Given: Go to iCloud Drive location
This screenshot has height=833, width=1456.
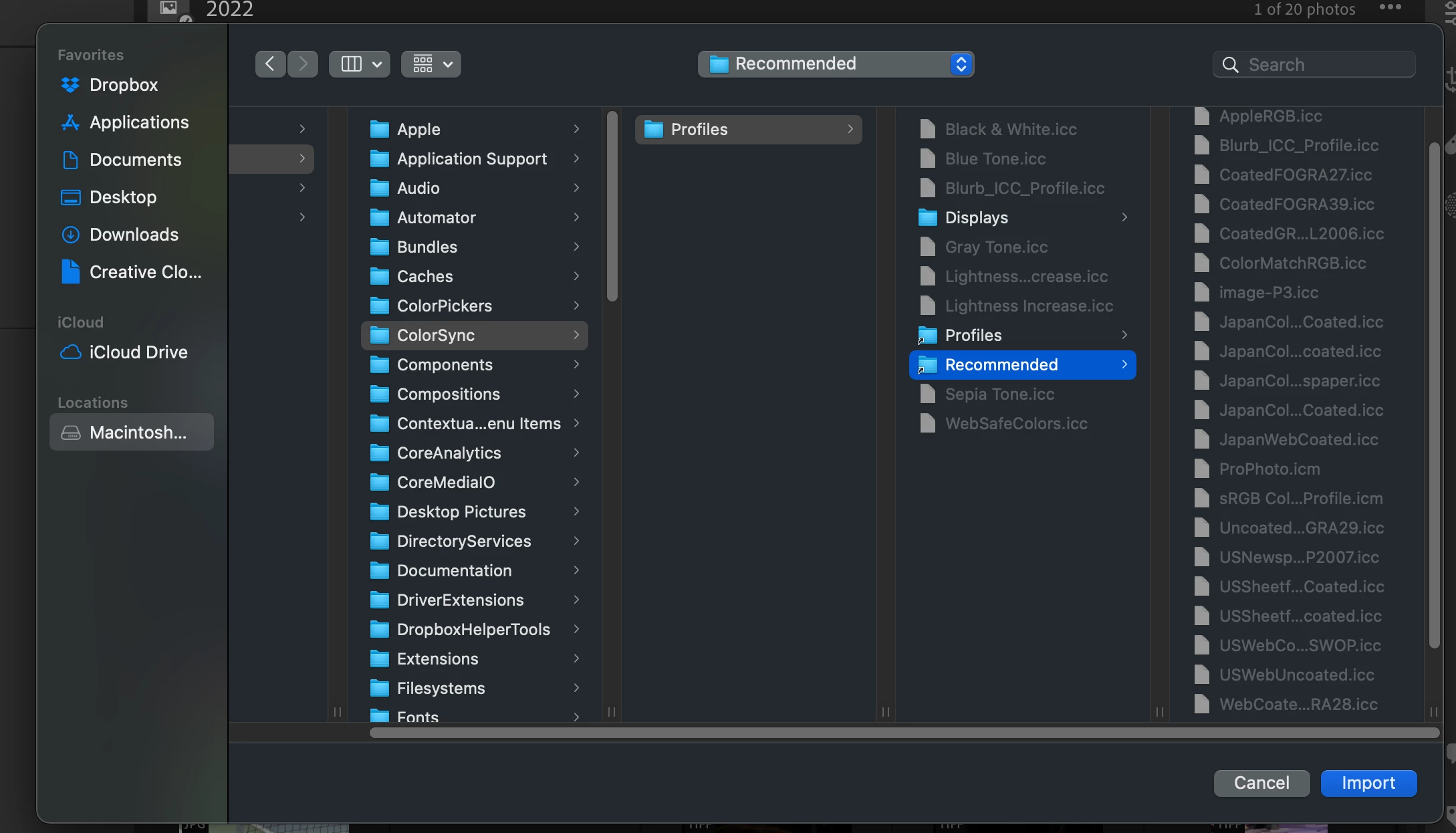Looking at the screenshot, I should (138, 352).
